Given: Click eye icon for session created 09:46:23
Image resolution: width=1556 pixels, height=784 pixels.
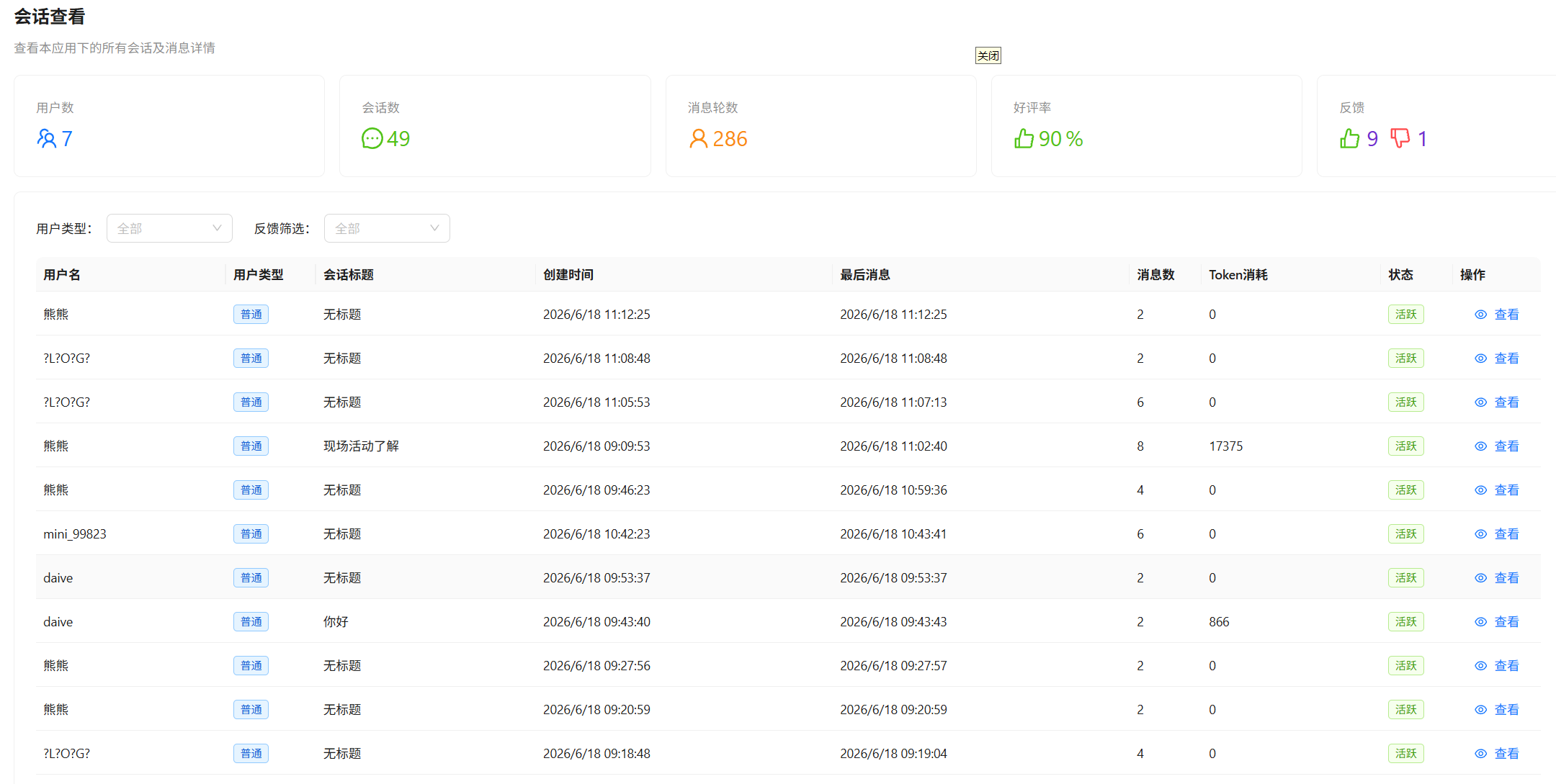Looking at the screenshot, I should pos(1480,490).
